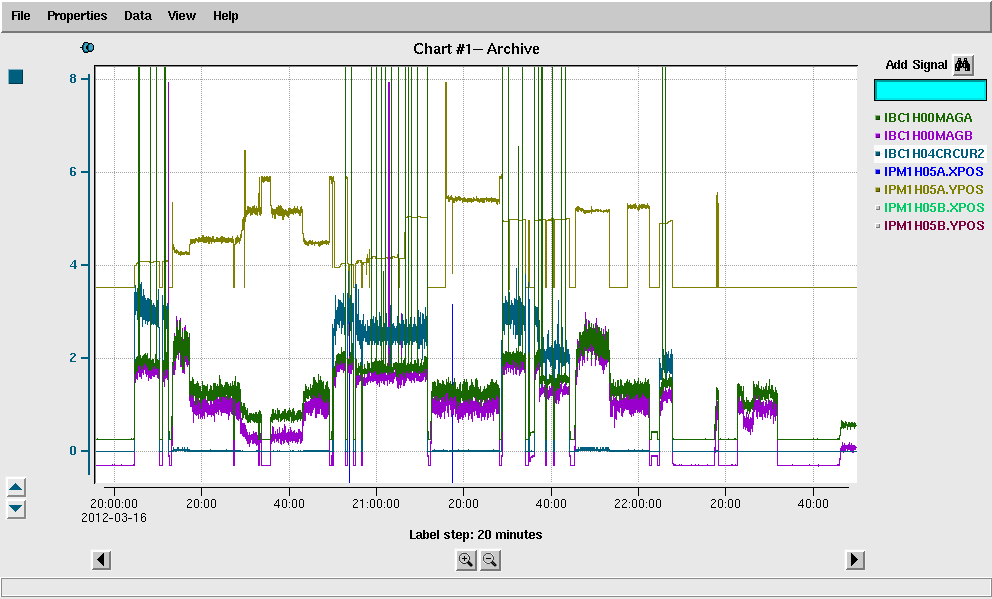Click the right time arrow button
Viewport: 992px width, 599px height.
pos(855,560)
